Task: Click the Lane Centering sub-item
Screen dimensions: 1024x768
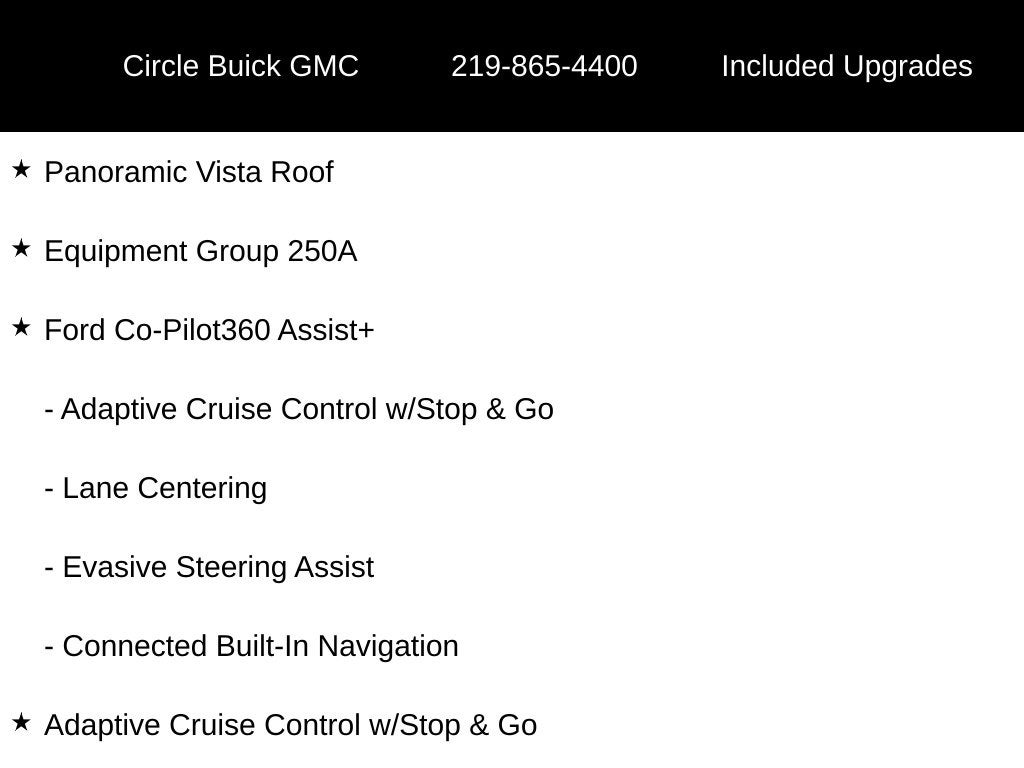Action: (155, 489)
